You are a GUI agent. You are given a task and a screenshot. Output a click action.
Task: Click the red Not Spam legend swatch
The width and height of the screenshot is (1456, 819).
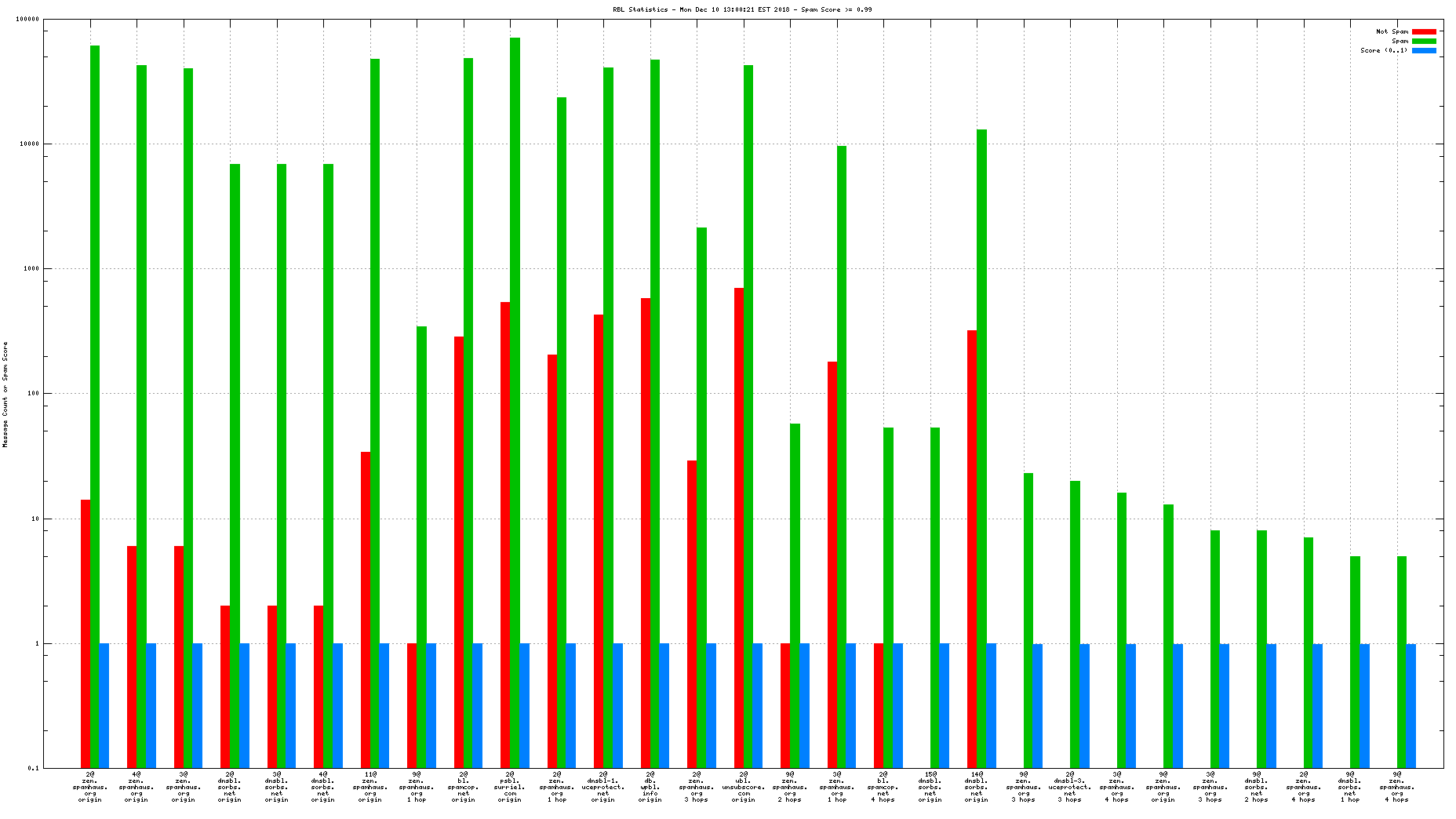1424,31
